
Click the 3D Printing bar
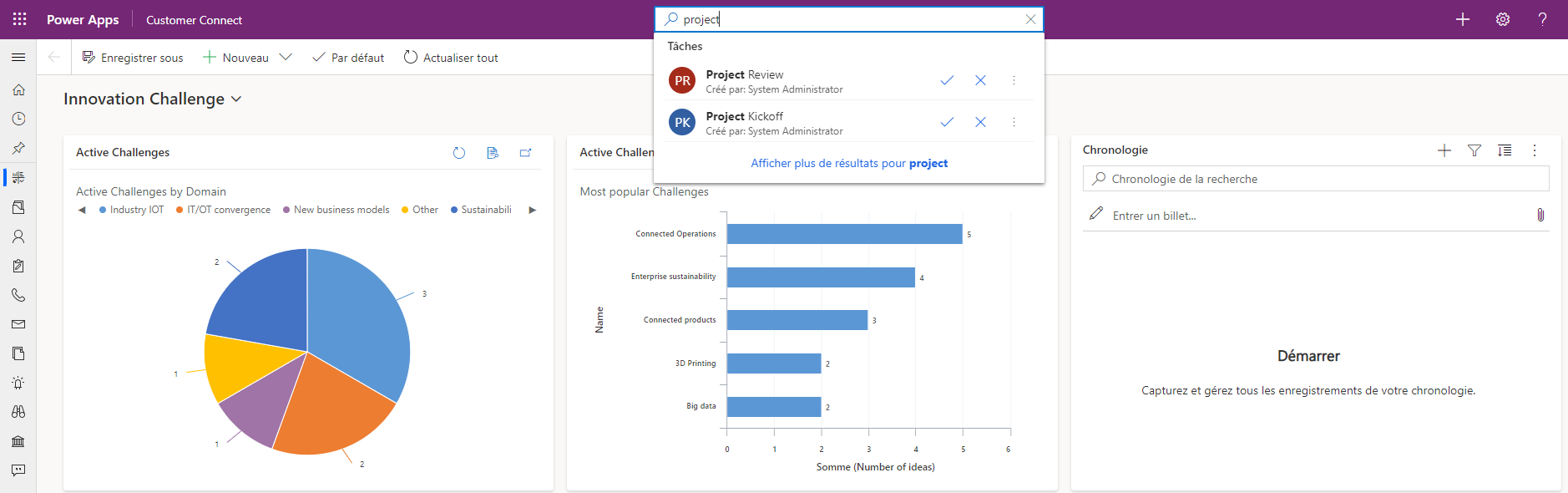click(774, 363)
